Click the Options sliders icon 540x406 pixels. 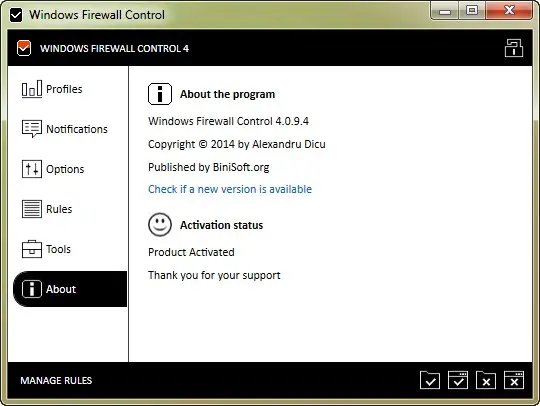pos(32,169)
